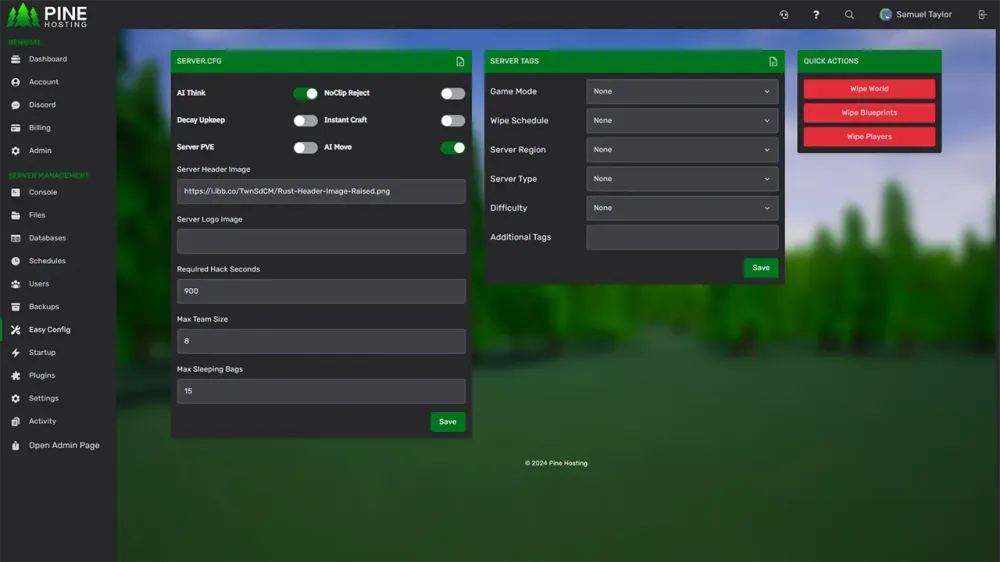Click the clock-arrow icon beside help
Screen dimensions: 1000x562
[x=784, y=15]
